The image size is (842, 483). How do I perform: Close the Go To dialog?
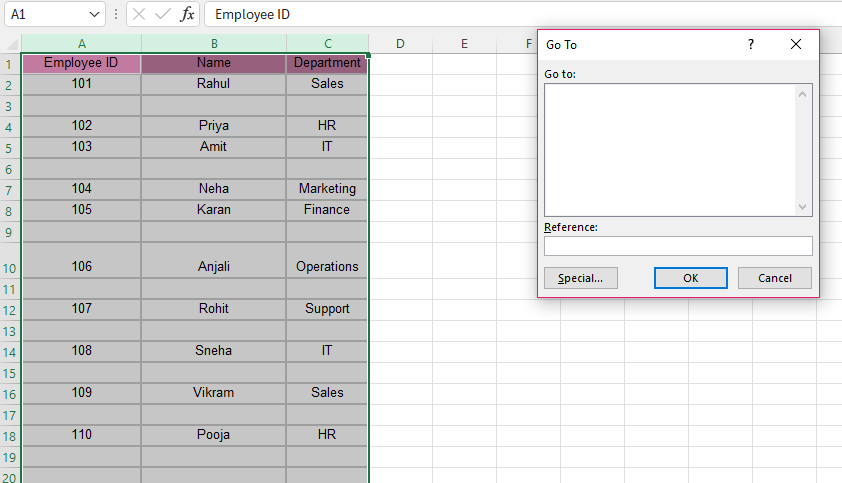click(x=796, y=45)
